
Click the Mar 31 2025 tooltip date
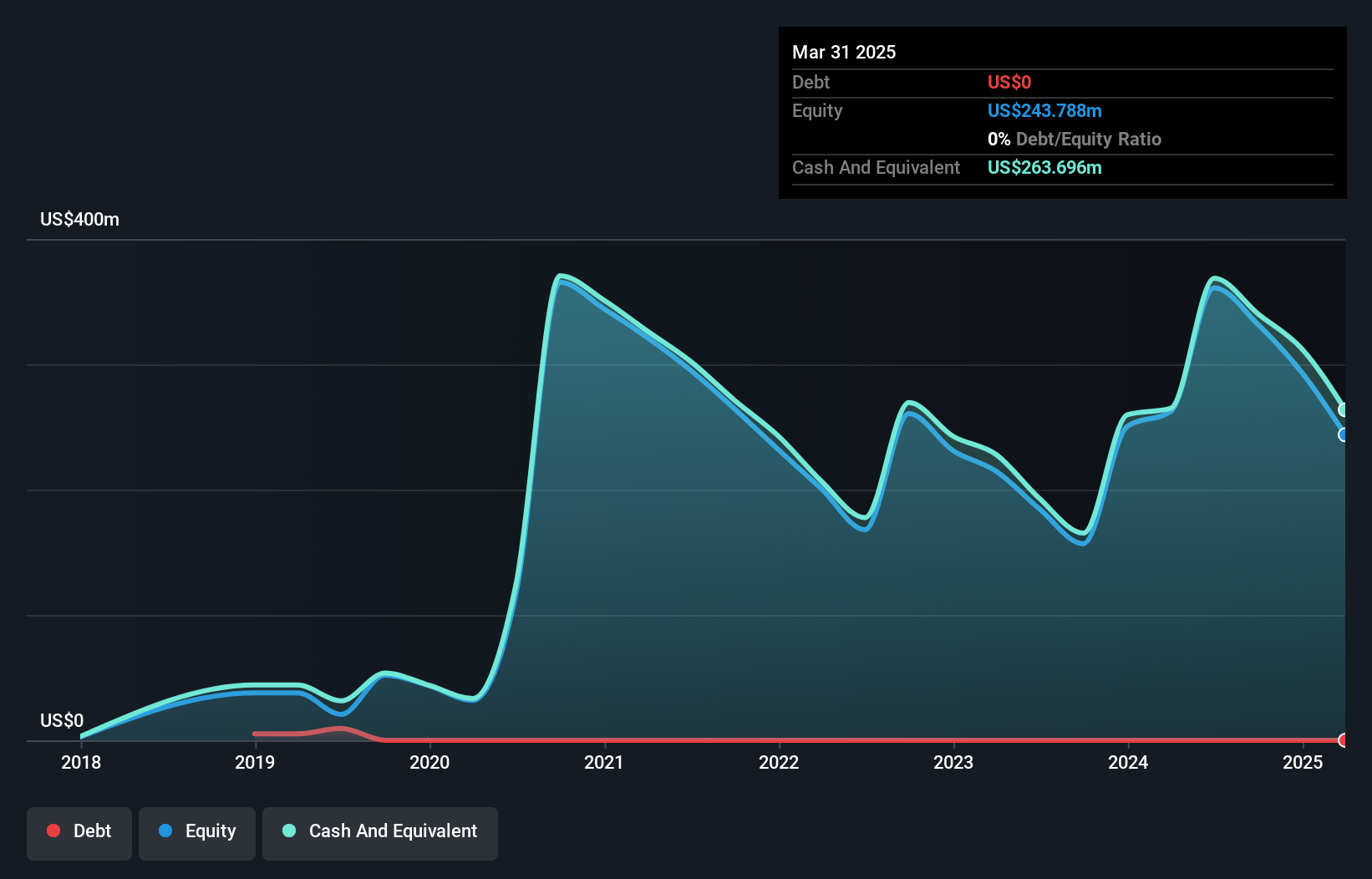point(844,53)
